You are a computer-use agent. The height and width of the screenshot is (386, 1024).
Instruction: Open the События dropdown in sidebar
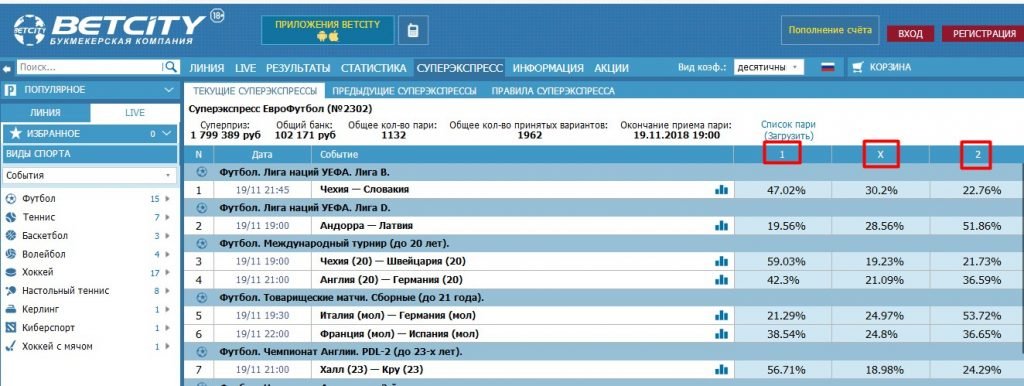[89, 175]
